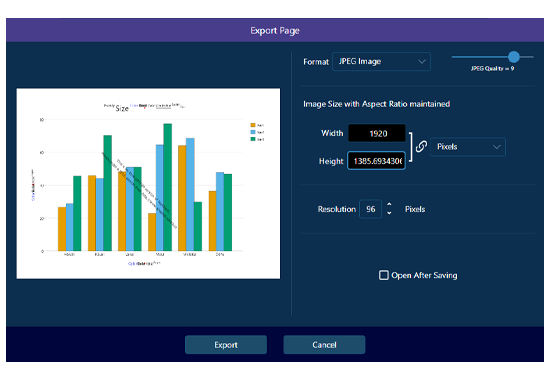Click the Resolution field showing 96

click(x=370, y=209)
